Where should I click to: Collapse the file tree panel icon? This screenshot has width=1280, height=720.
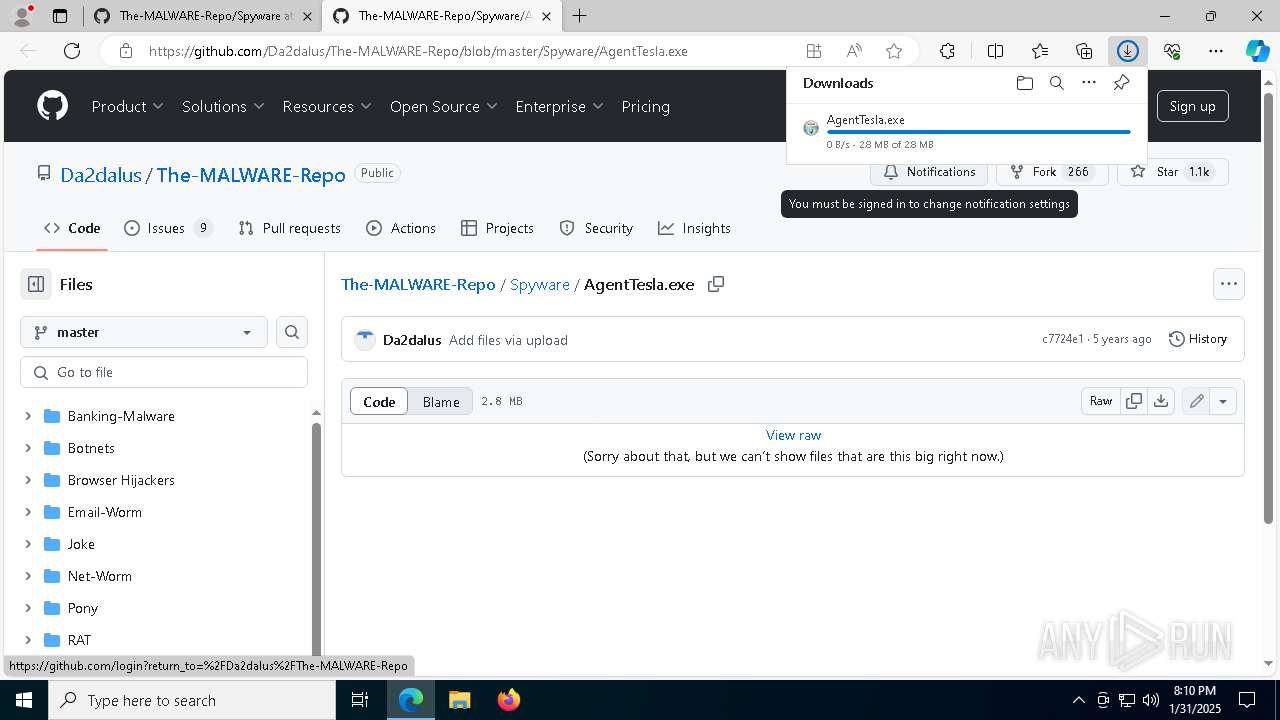coord(36,284)
